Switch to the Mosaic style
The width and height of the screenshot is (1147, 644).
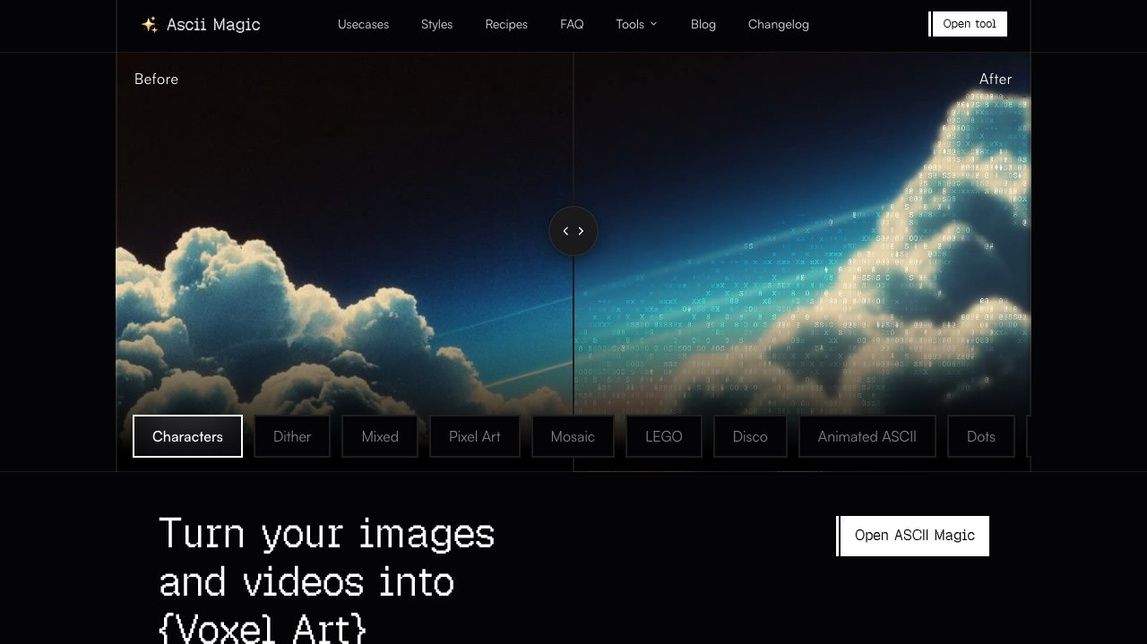point(572,436)
